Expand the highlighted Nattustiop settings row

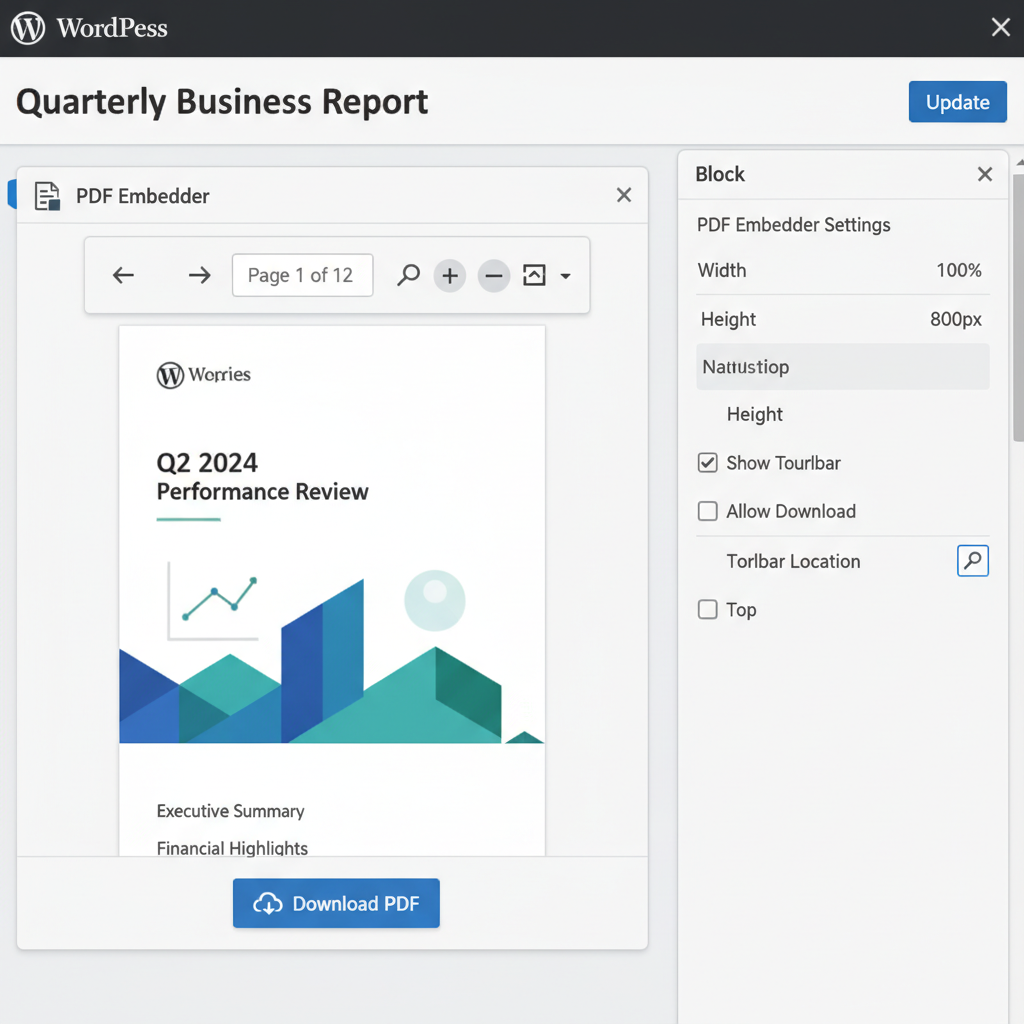842,367
